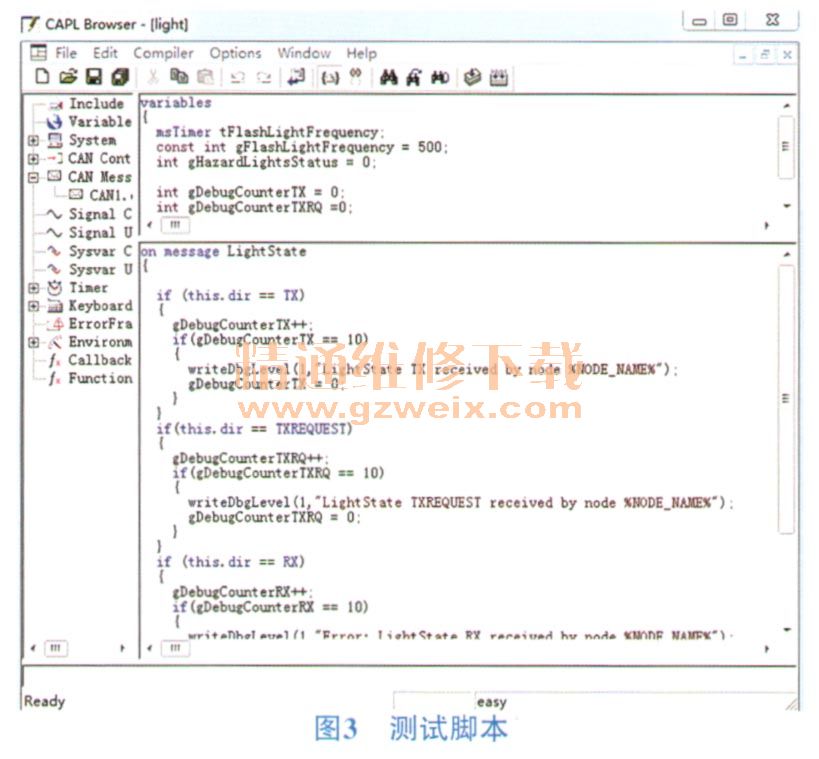Select the Function tree node
Image resolution: width=819 pixels, height=759 pixels.
click(x=100, y=378)
